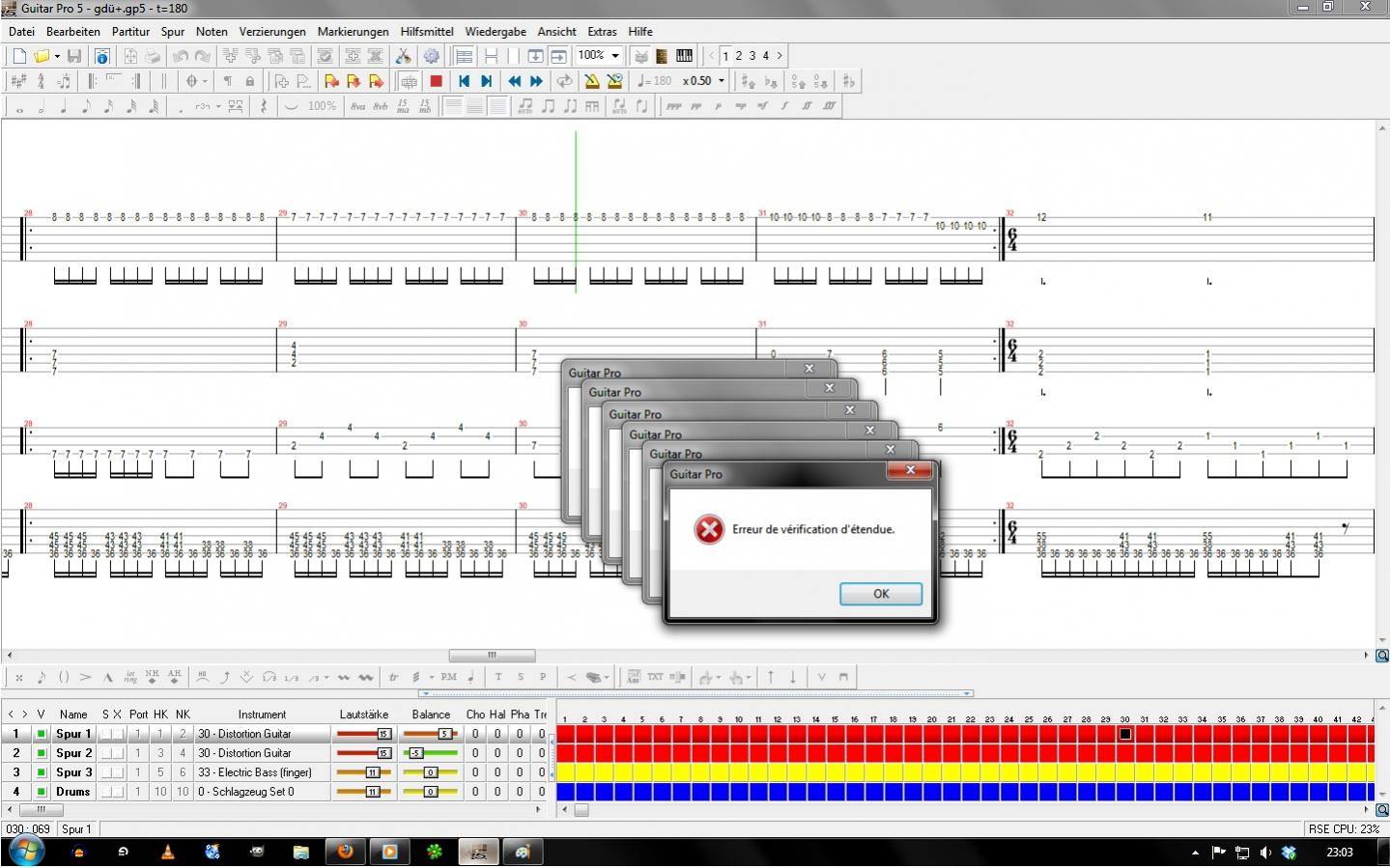
Task: Adjust Spur 1 Lautstärke slider
Action: tap(363, 734)
